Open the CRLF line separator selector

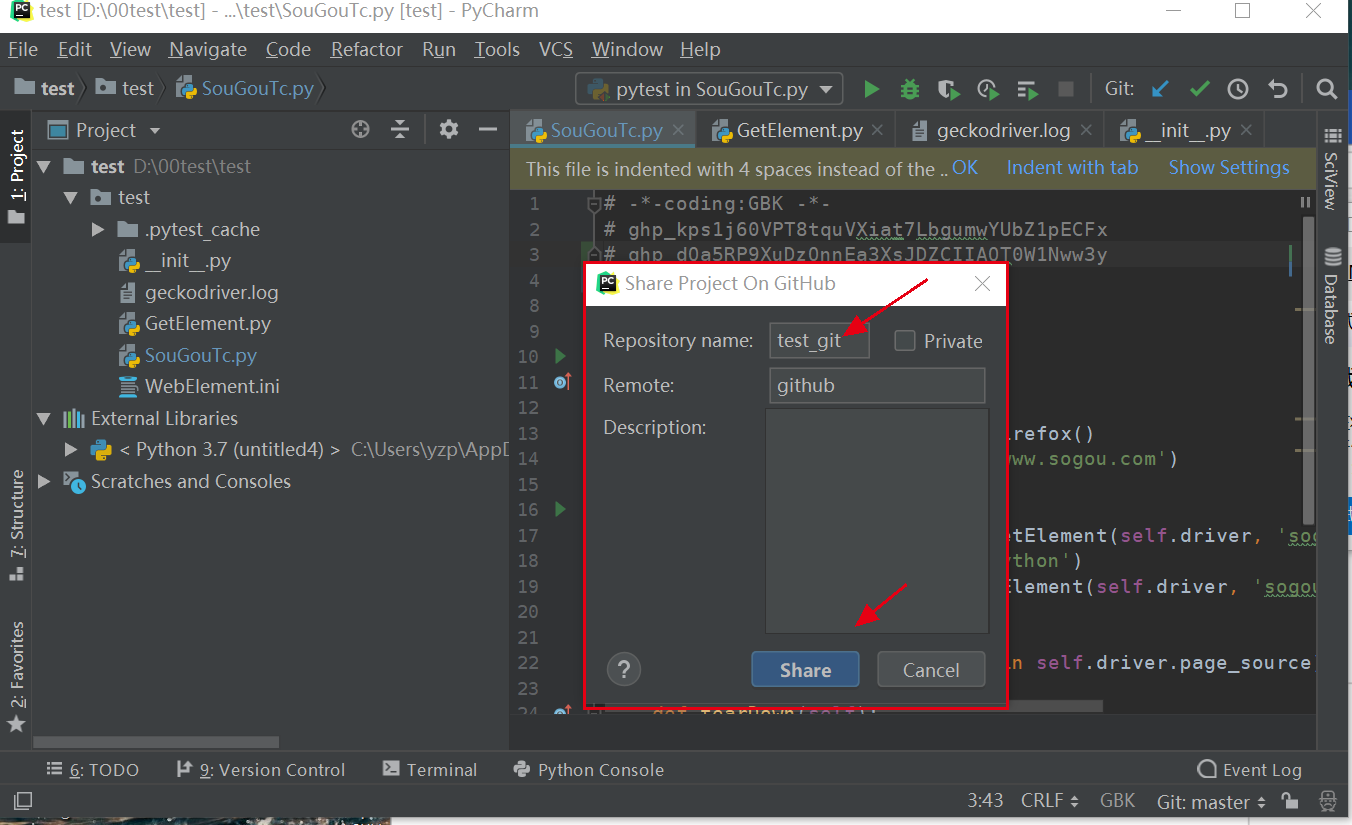(1049, 801)
